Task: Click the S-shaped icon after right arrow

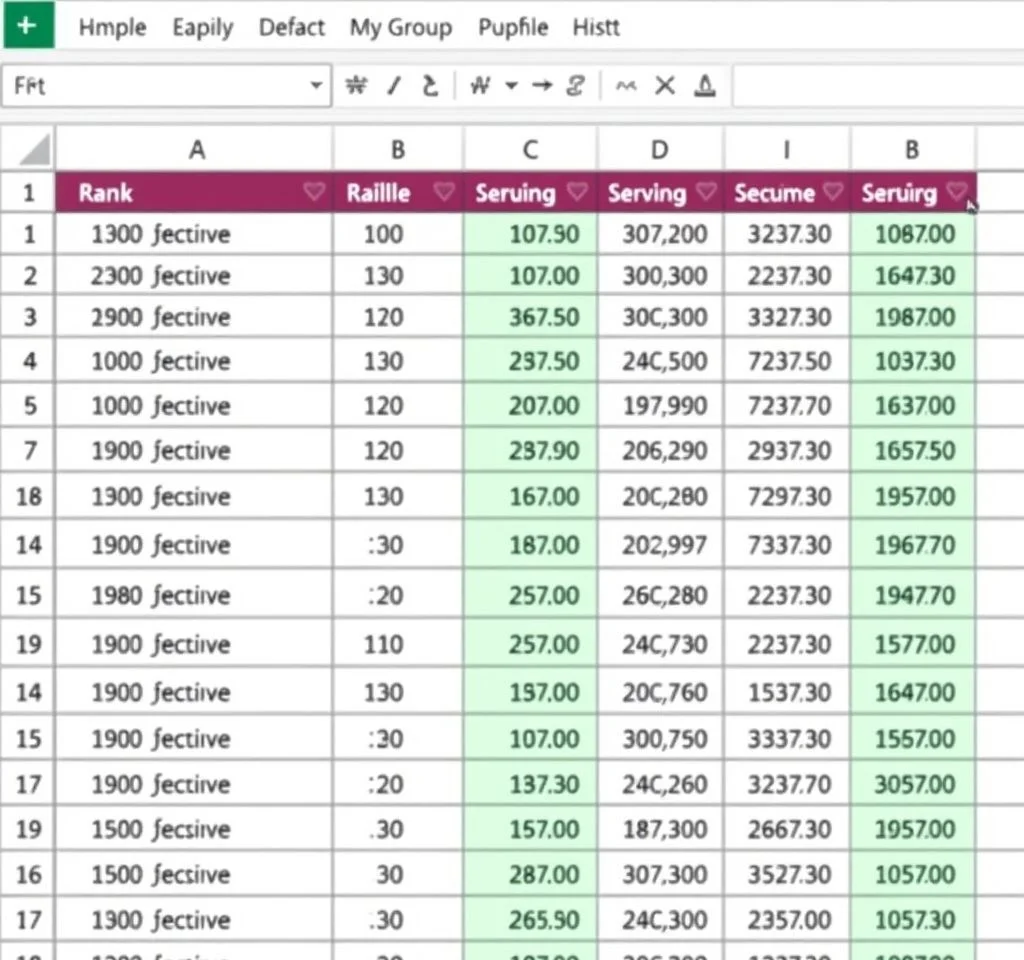Action: coord(574,86)
